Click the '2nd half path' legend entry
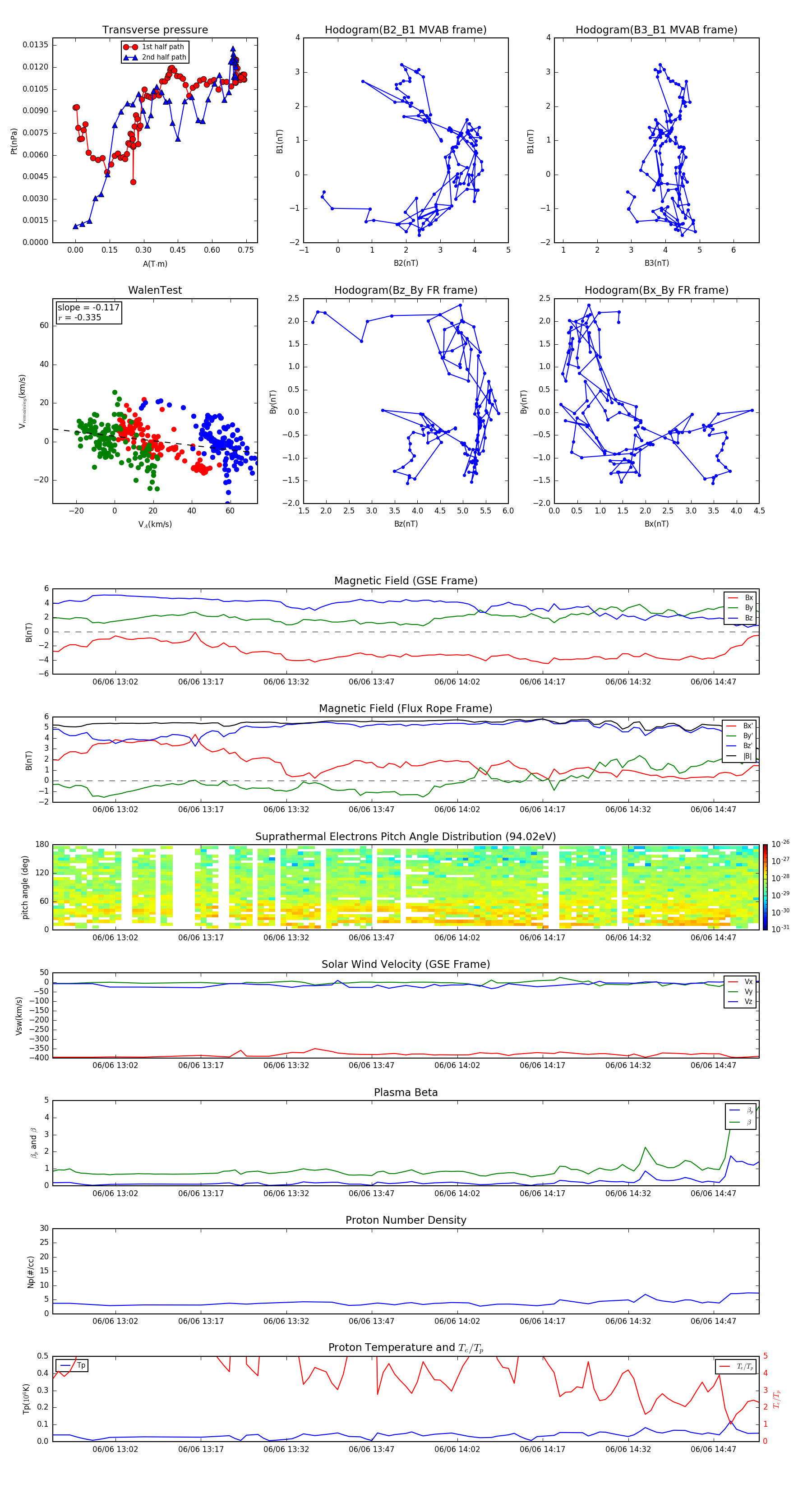This screenshot has width=812, height=1489. [155, 57]
